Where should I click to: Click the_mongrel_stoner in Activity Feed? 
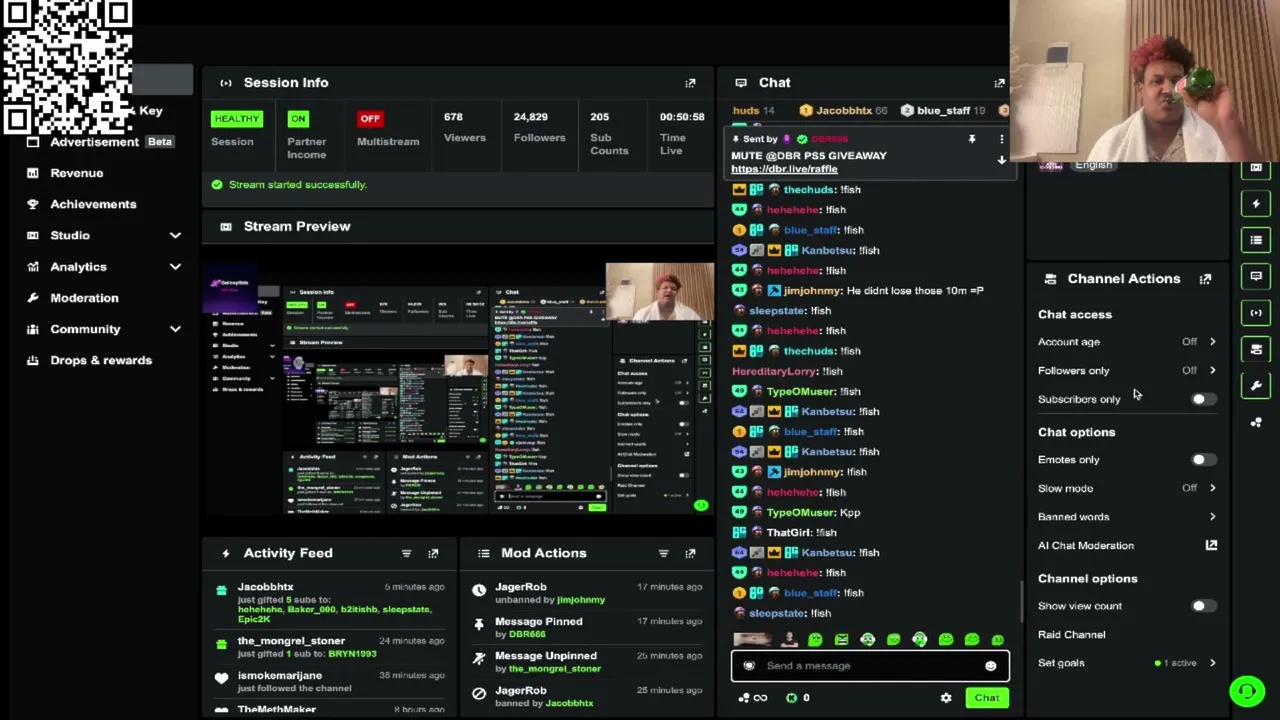pos(291,641)
